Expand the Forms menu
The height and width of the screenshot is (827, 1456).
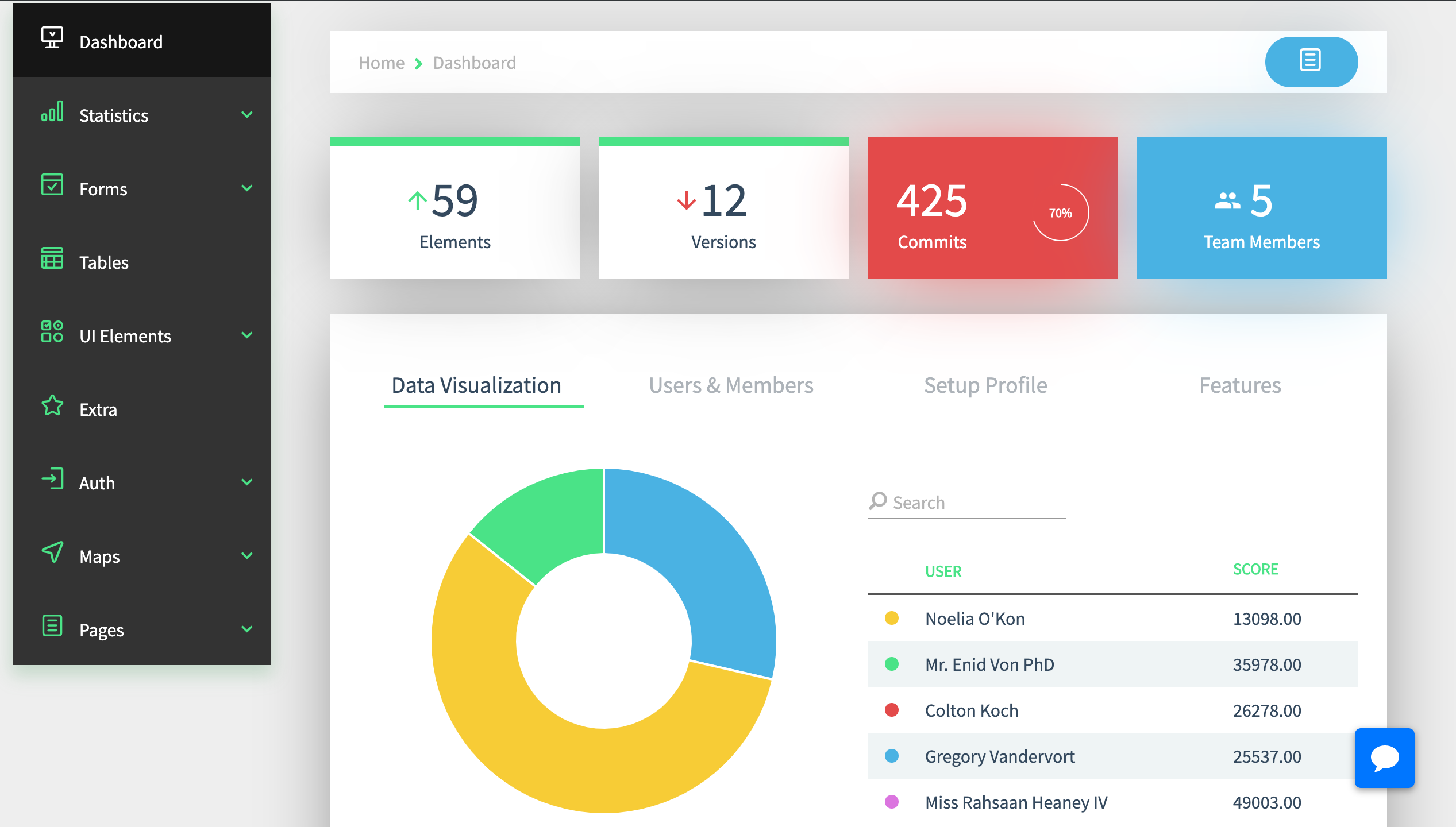click(x=248, y=188)
